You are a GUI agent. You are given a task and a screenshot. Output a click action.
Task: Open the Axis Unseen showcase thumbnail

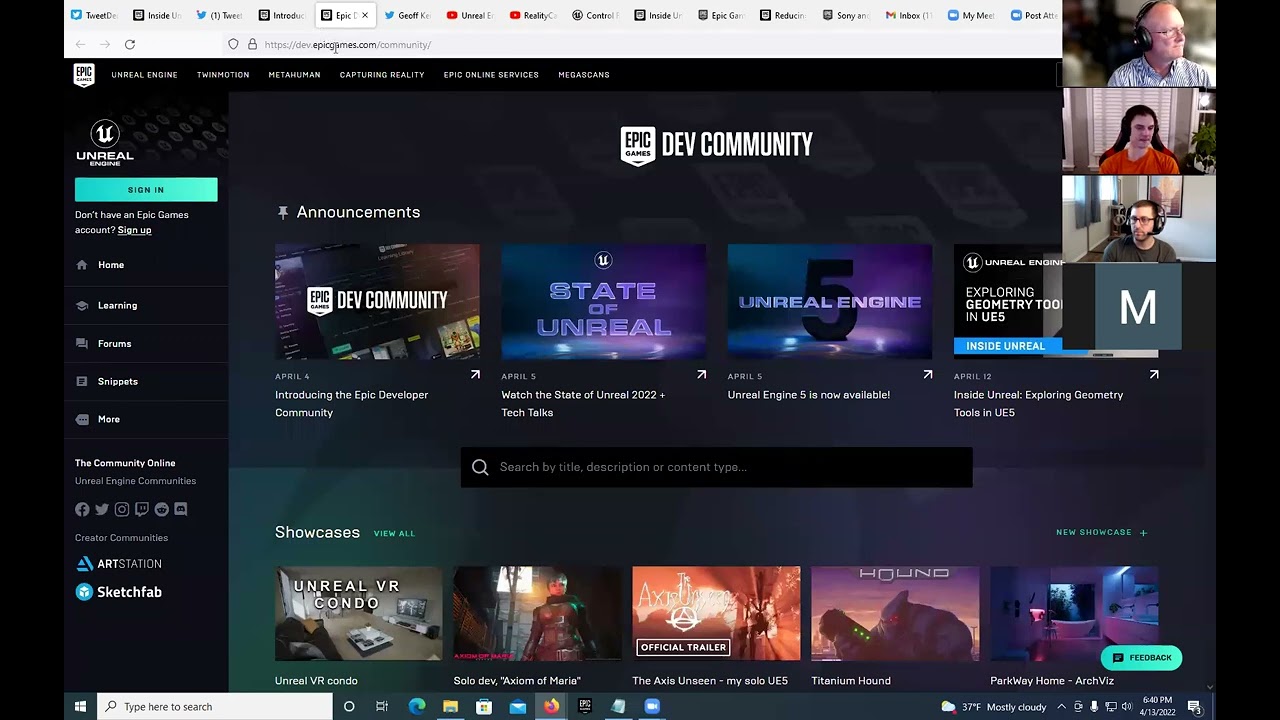point(716,614)
